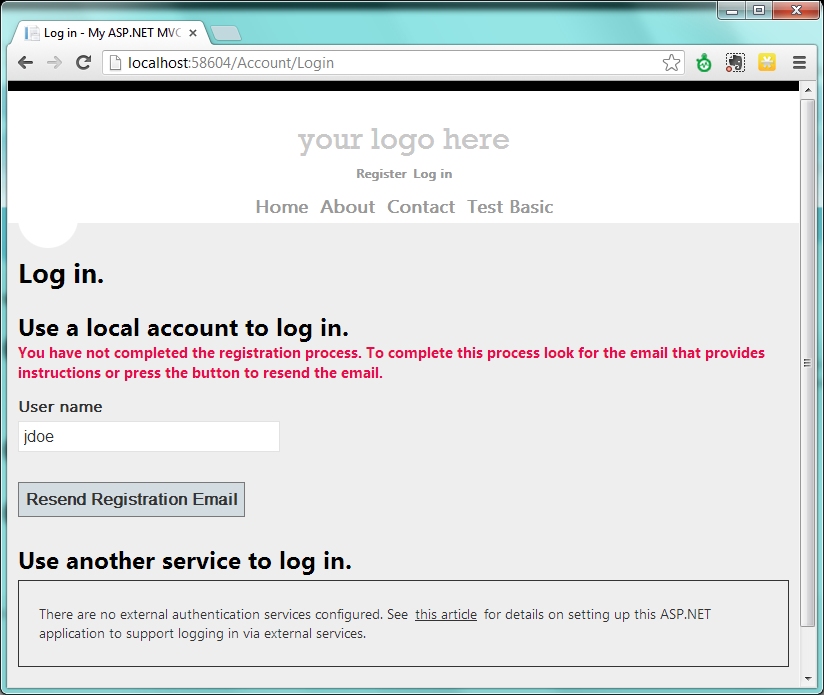Open the green stopwatch extension icon
The width and height of the screenshot is (824, 695).
coord(703,62)
